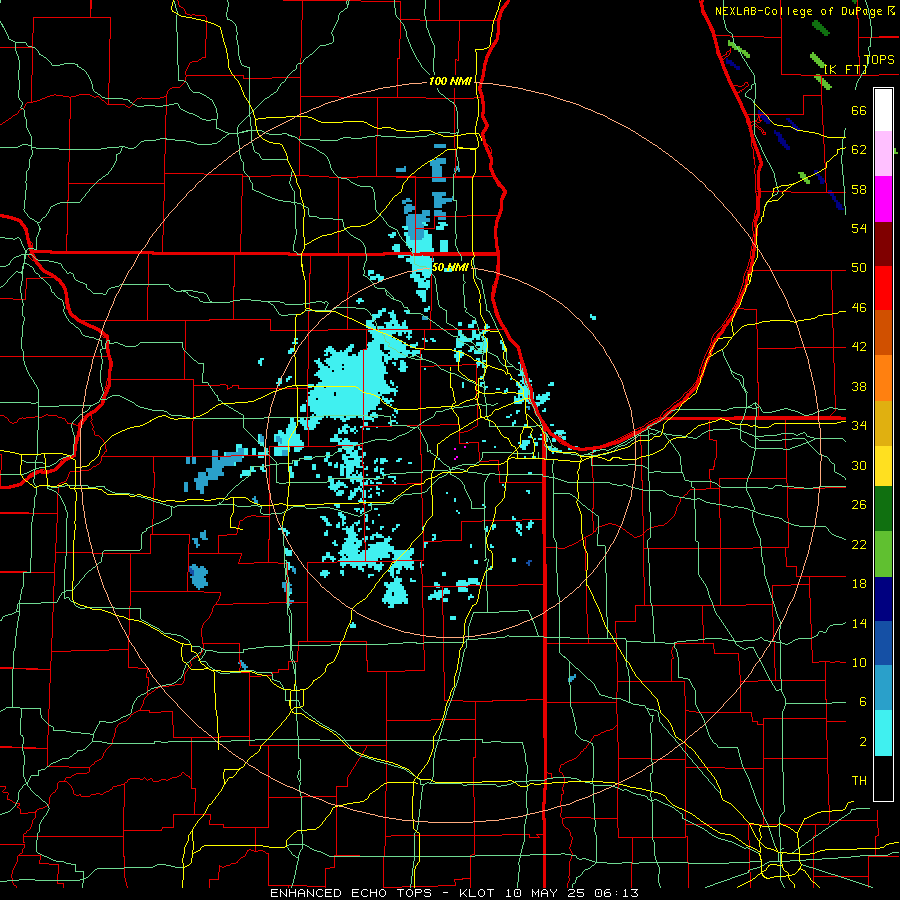This screenshot has width=900, height=900.
Task: Click the "58" legend value
Action: click(x=859, y=189)
